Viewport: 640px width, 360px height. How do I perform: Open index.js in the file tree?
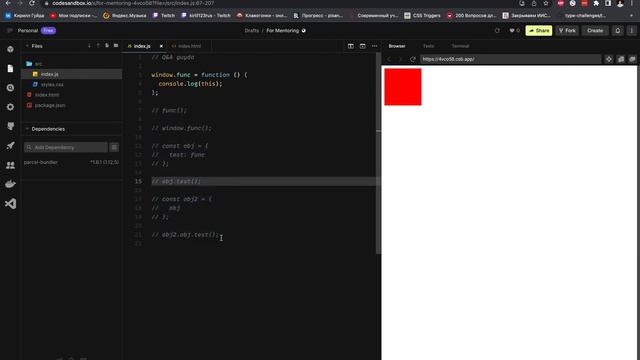pos(72,74)
